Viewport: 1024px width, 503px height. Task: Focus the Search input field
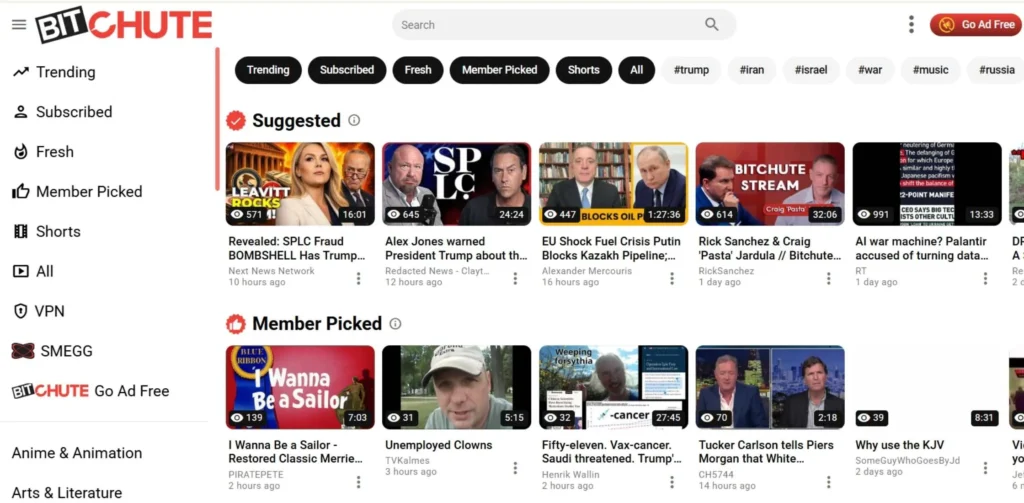pos(549,25)
